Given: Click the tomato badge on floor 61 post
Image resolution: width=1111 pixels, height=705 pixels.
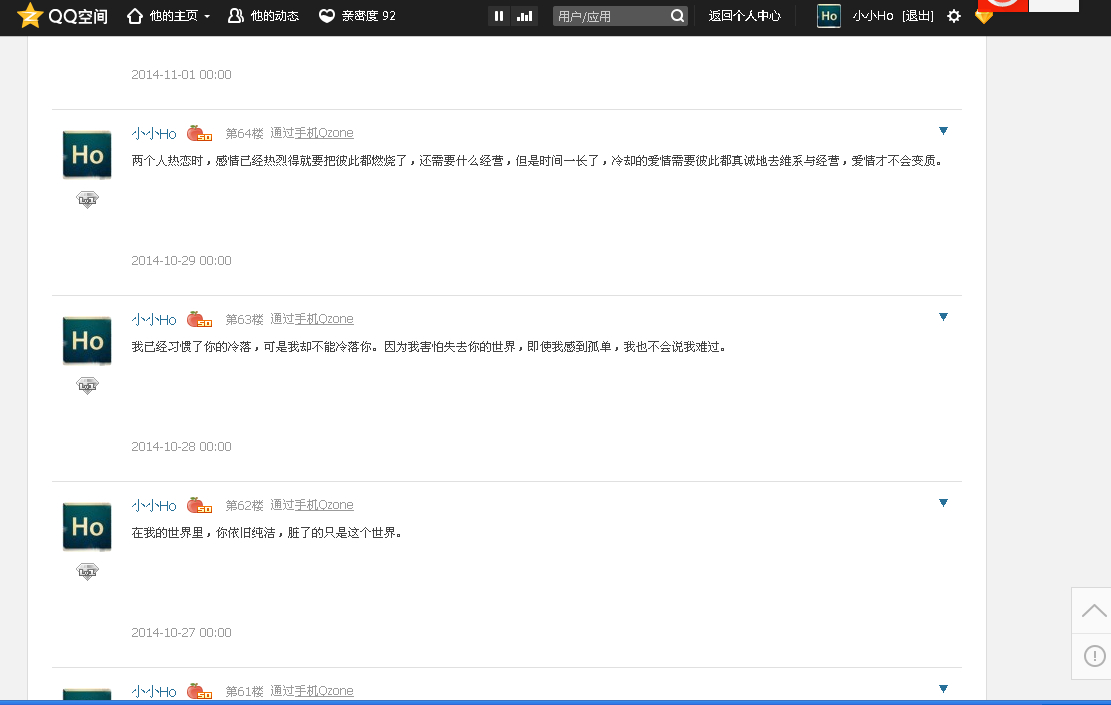Looking at the screenshot, I should (x=199, y=692).
